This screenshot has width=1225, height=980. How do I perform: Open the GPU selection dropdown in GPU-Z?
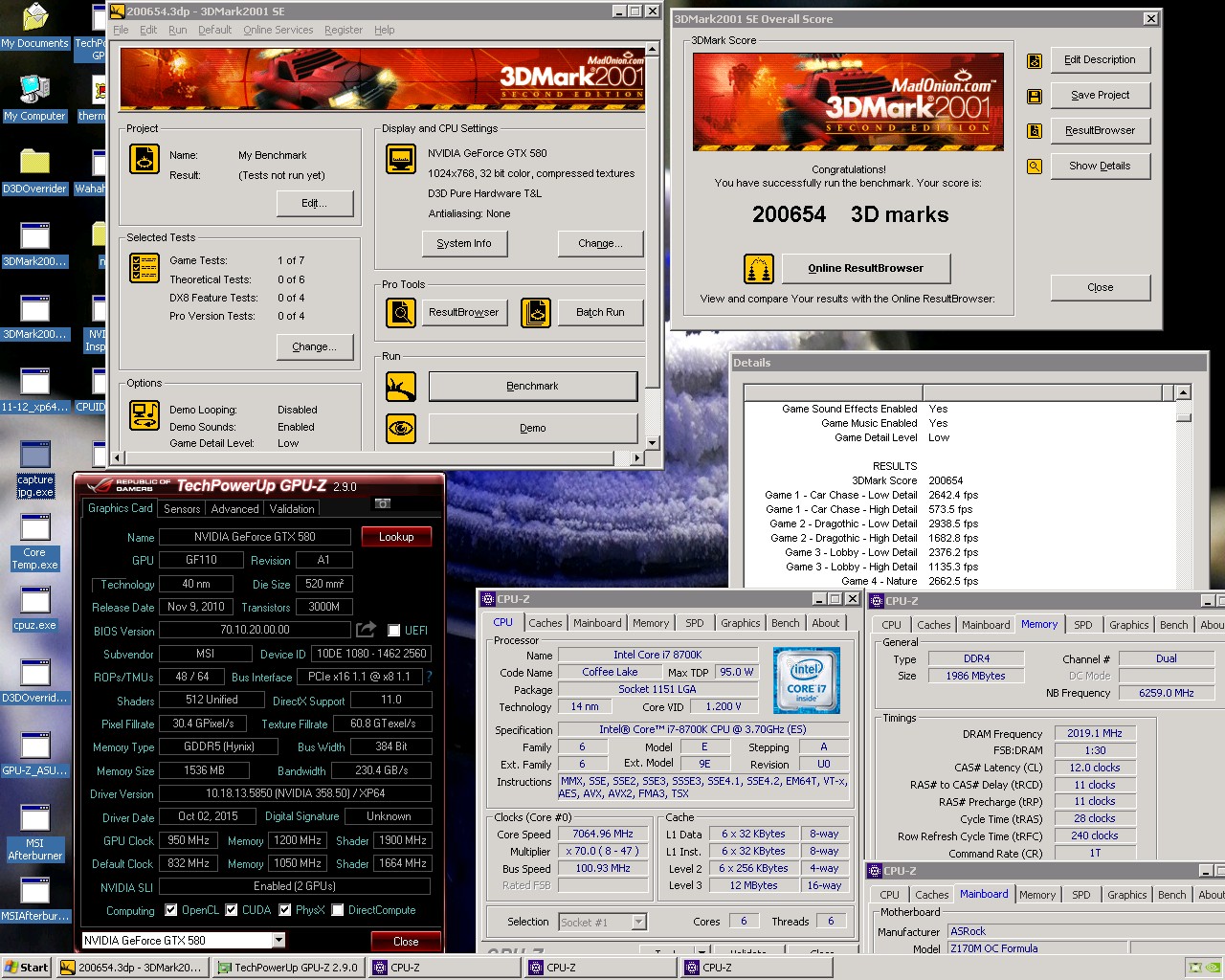[x=278, y=941]
